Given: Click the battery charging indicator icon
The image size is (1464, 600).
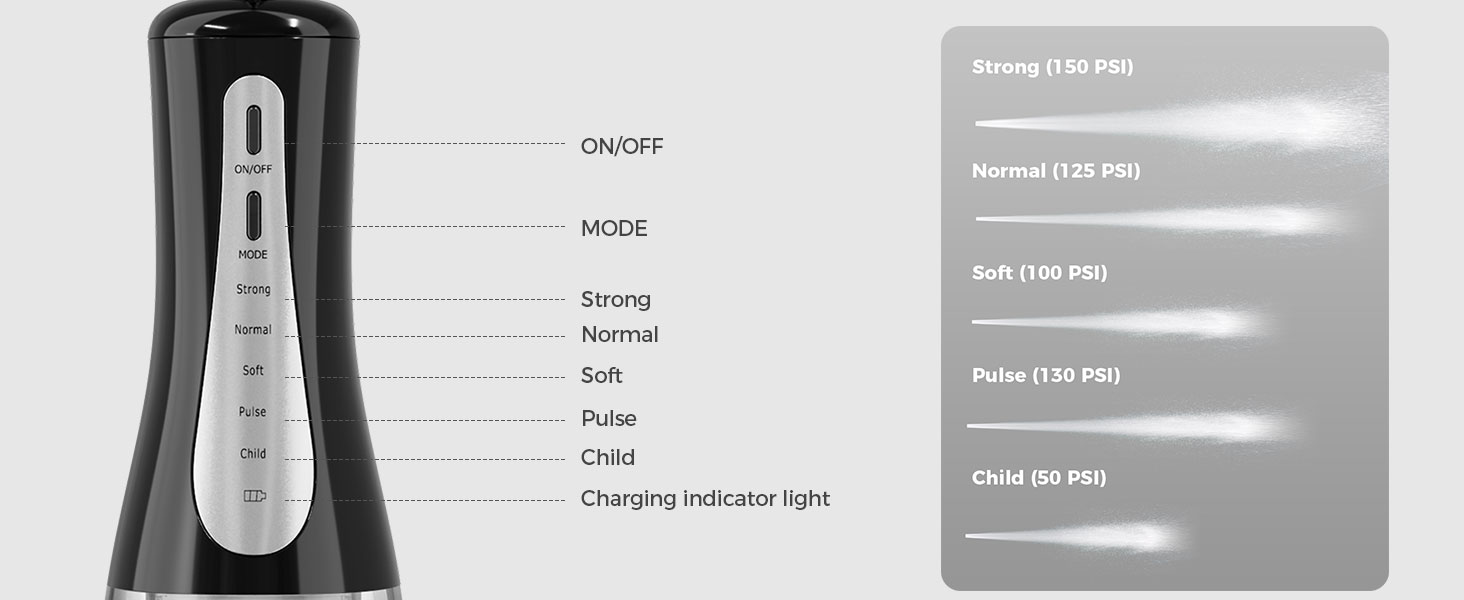Looking at the screenshot, I should (255, 496).
